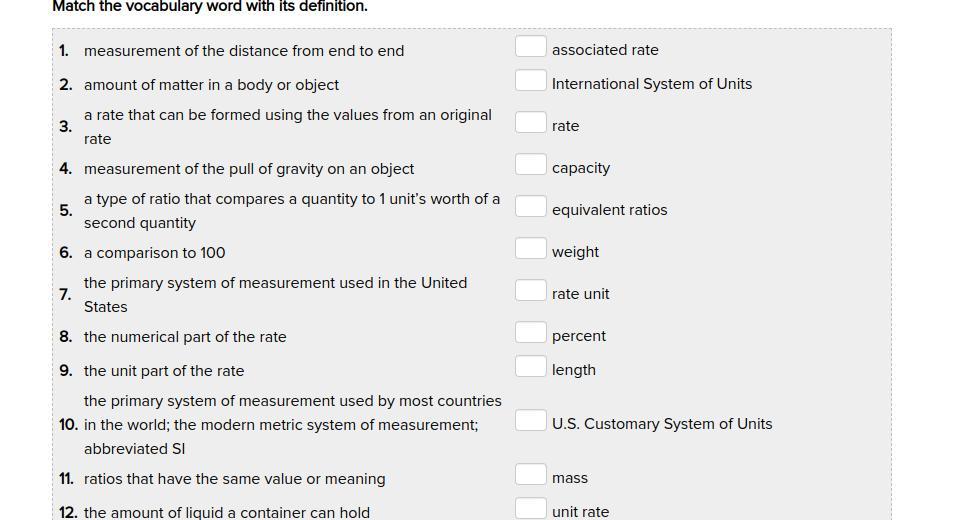Select the box next to 'International System of Units'
Viewport: 958px width, 520px height.
[x=530, y=81]
